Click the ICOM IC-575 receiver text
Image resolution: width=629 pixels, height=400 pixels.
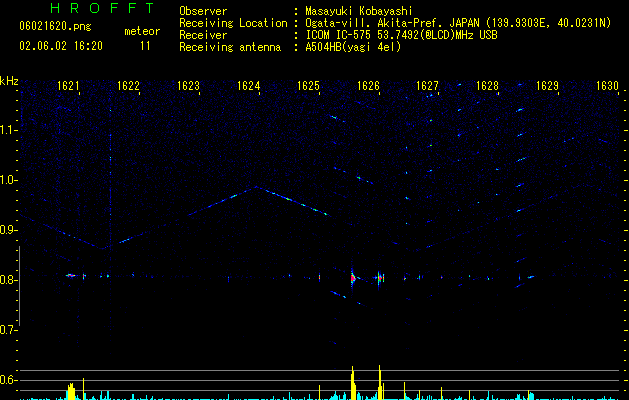[x=401, y=35]
